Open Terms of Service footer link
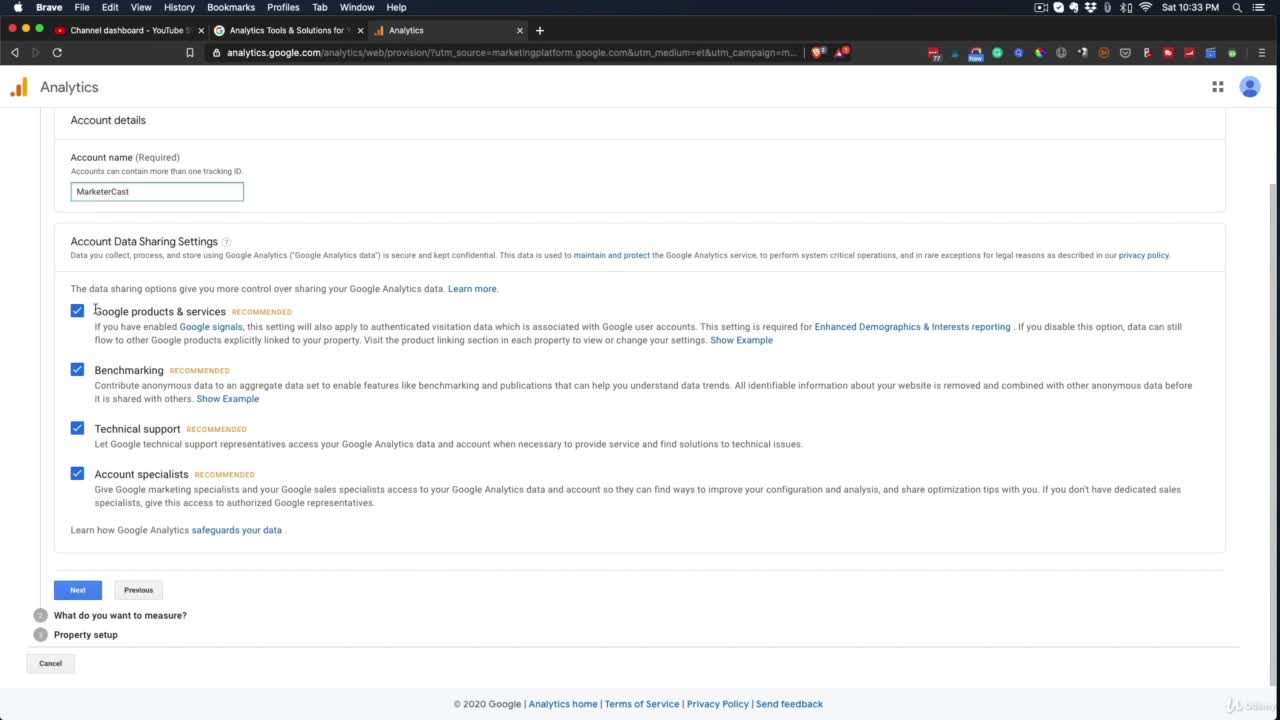 pyautogui.click(x=642, y=704)
